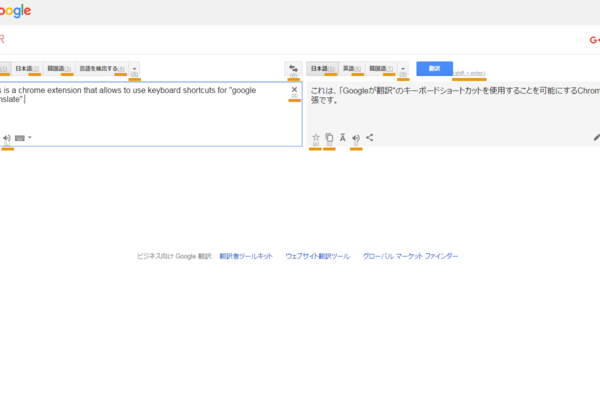Click the 'ビジネス向け Google 翻訳' footer label

pyautogui.click(x=174, y=256)
